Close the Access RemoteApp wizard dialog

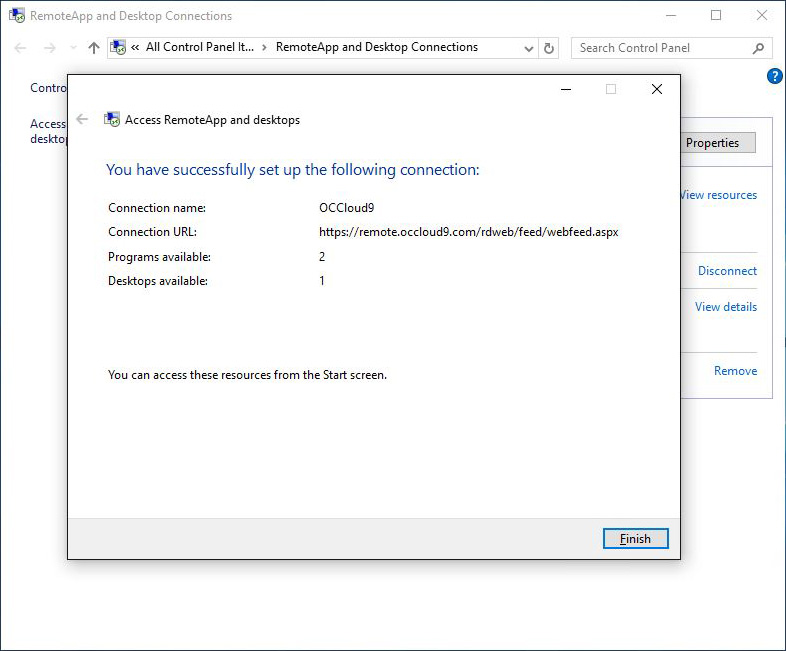pos(657,89)
